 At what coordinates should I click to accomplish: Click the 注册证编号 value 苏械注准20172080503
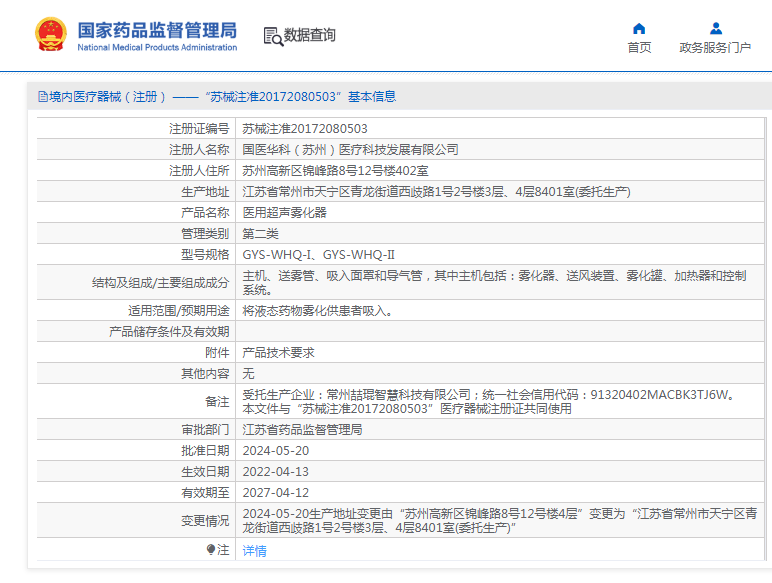click(305, 129)
